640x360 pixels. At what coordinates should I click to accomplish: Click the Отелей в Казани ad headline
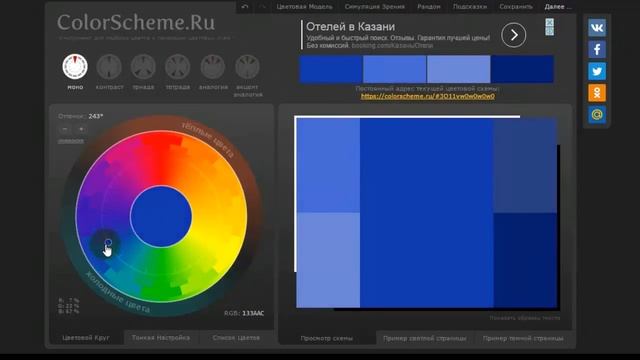click(x=351, y=27)
